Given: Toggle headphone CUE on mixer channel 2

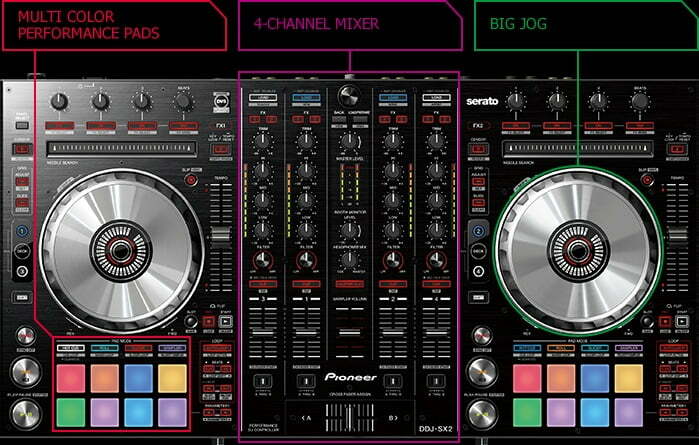Looking at the screenshot, I should (x=393, y=284).
